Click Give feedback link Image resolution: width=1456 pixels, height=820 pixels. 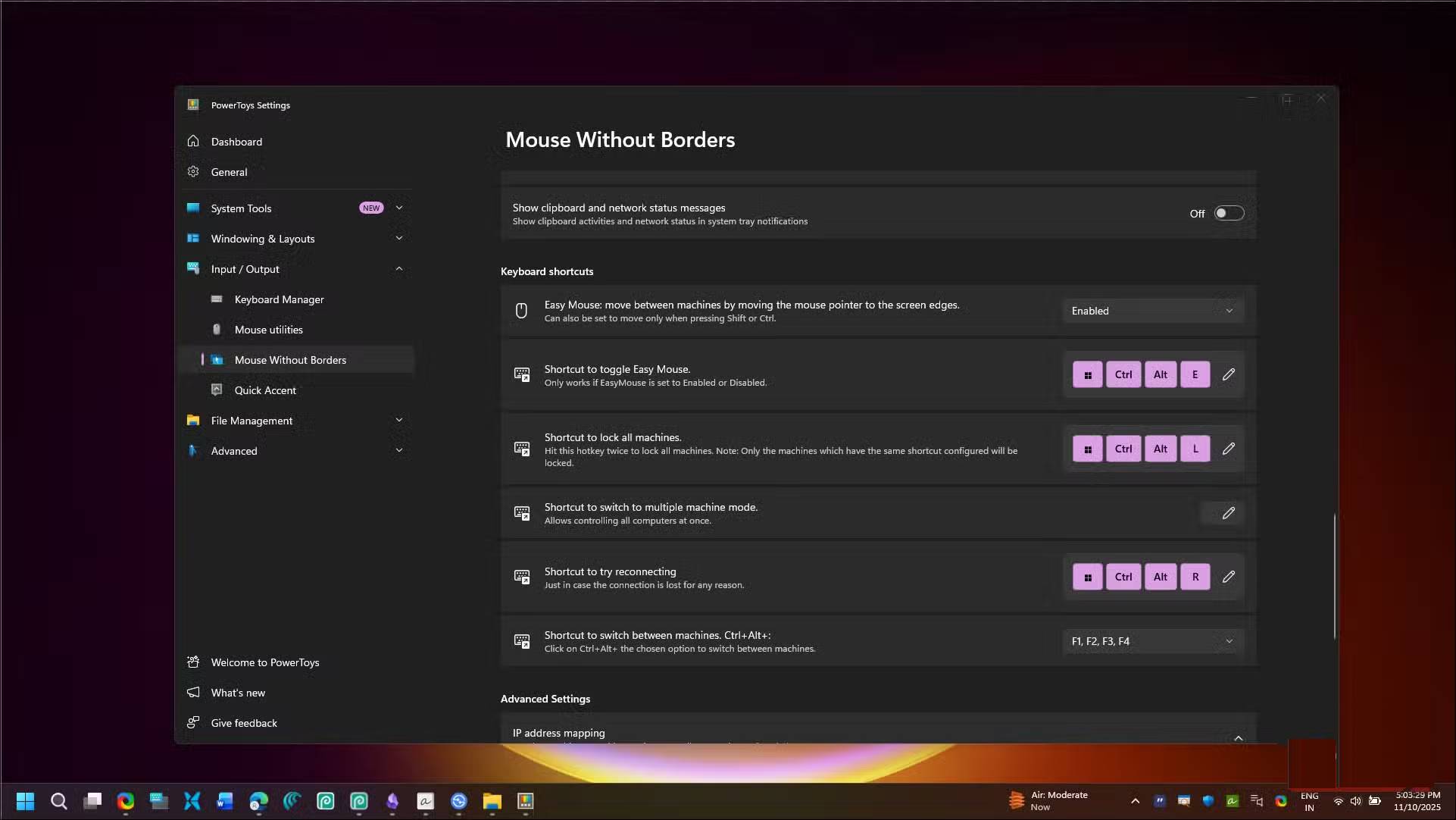click(244, 723)
